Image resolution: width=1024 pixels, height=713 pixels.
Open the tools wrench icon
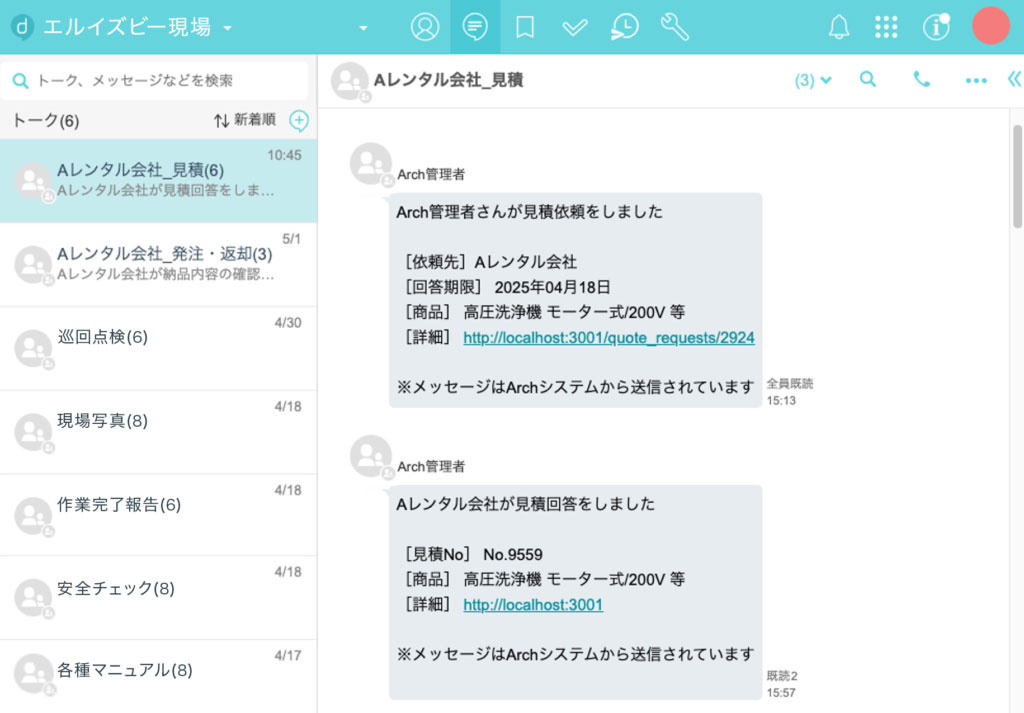coord(674,27)
